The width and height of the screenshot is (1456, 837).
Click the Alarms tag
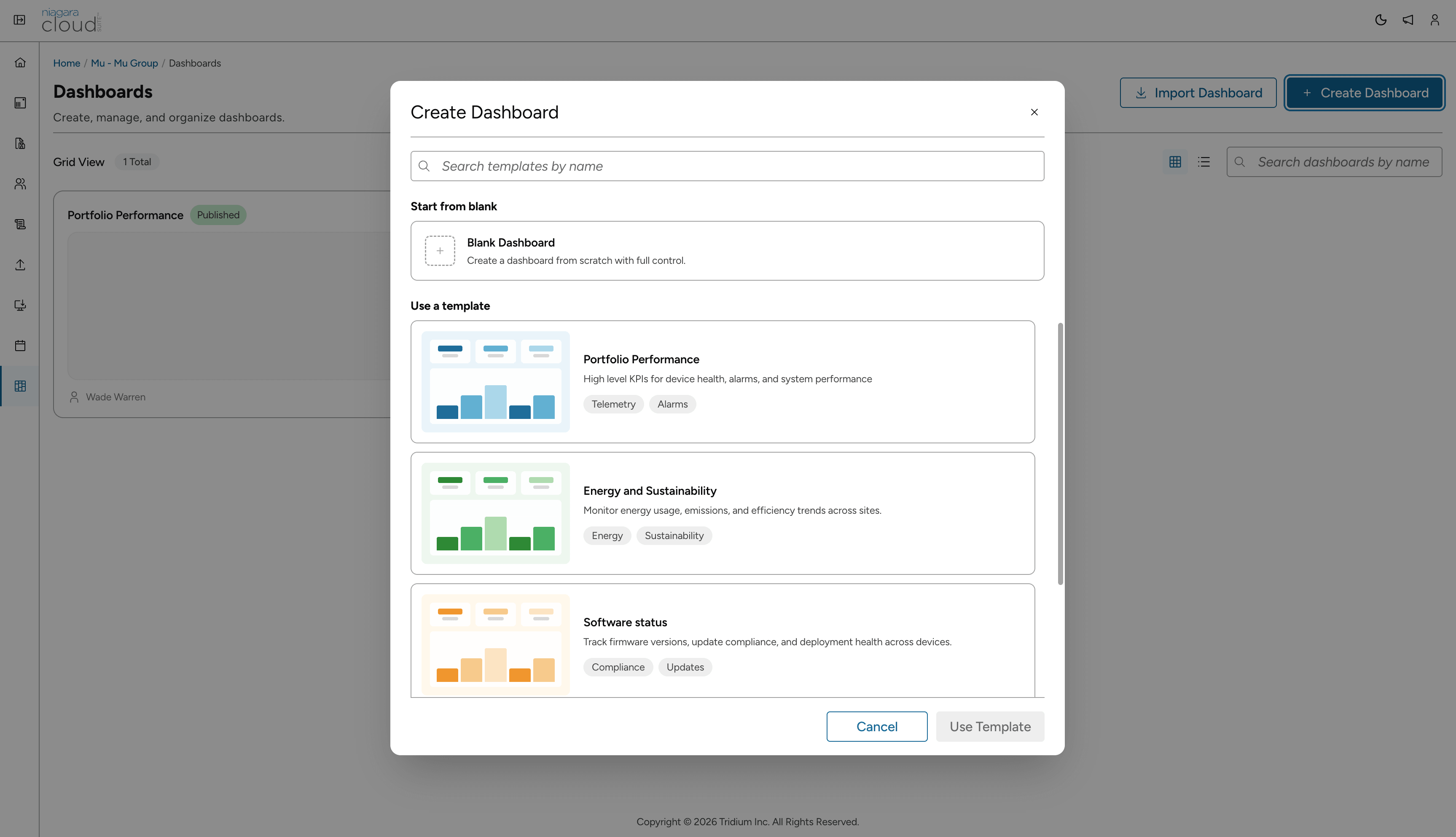tap(672, 404)
